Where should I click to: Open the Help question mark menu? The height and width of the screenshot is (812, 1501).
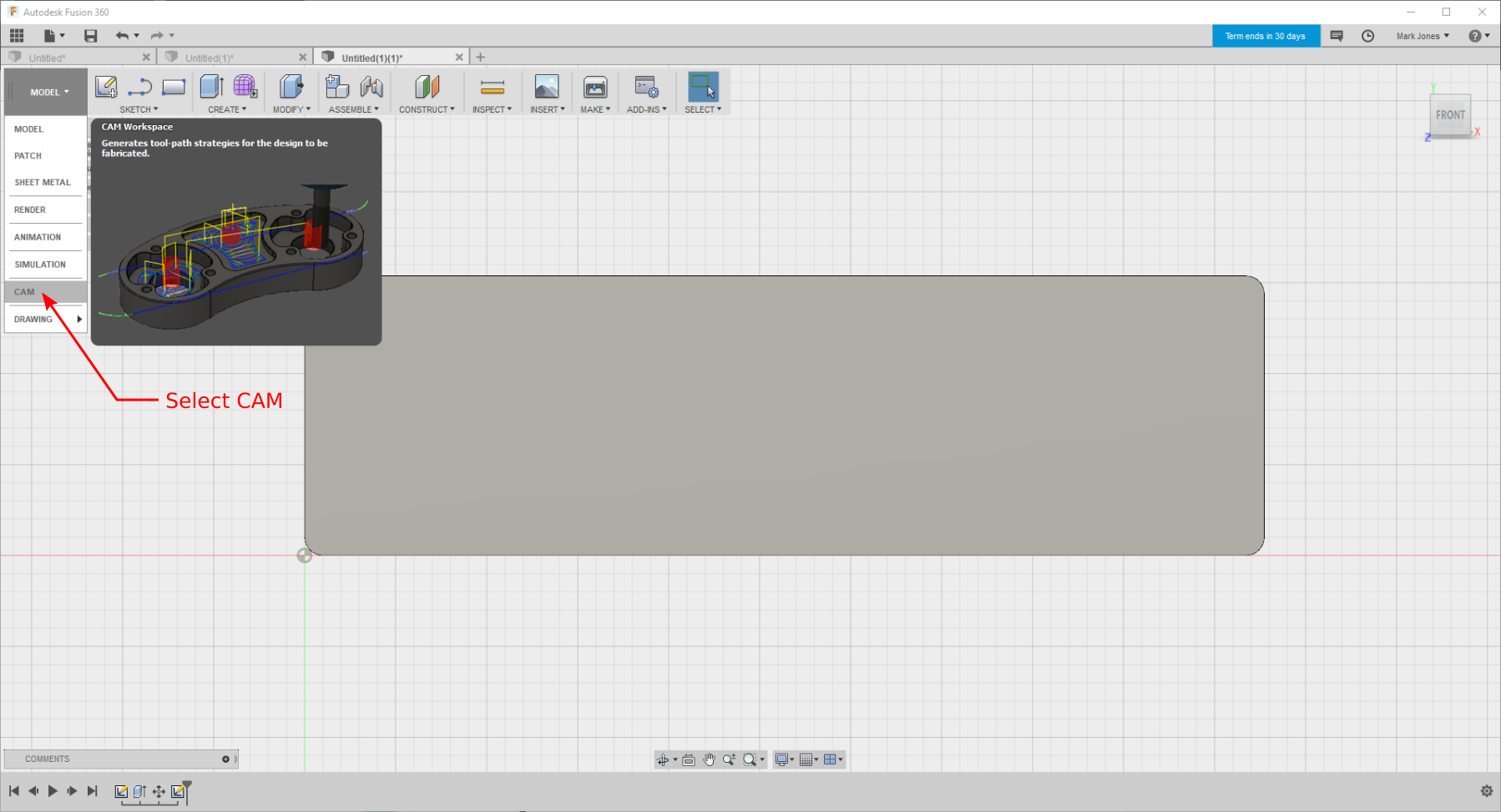[1478, 36]
